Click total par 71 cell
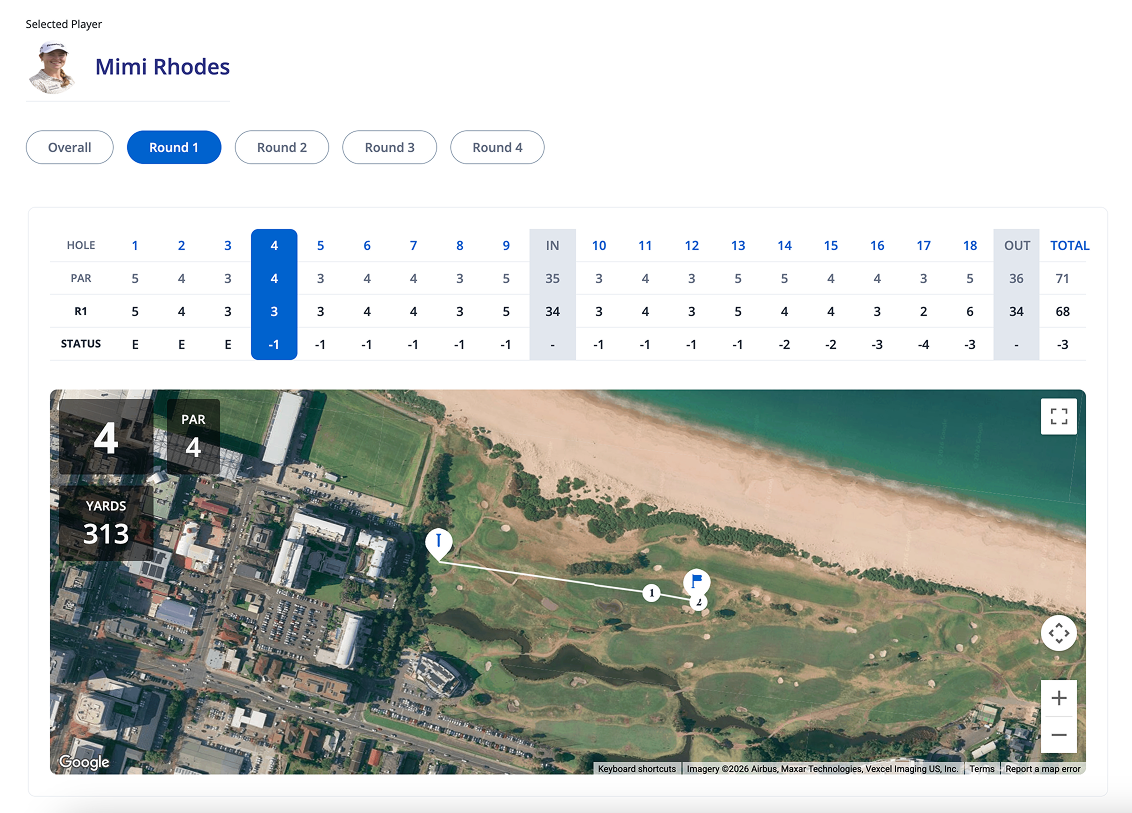The height and width of the screenshot is (813, 1132). click(1063, 279)
